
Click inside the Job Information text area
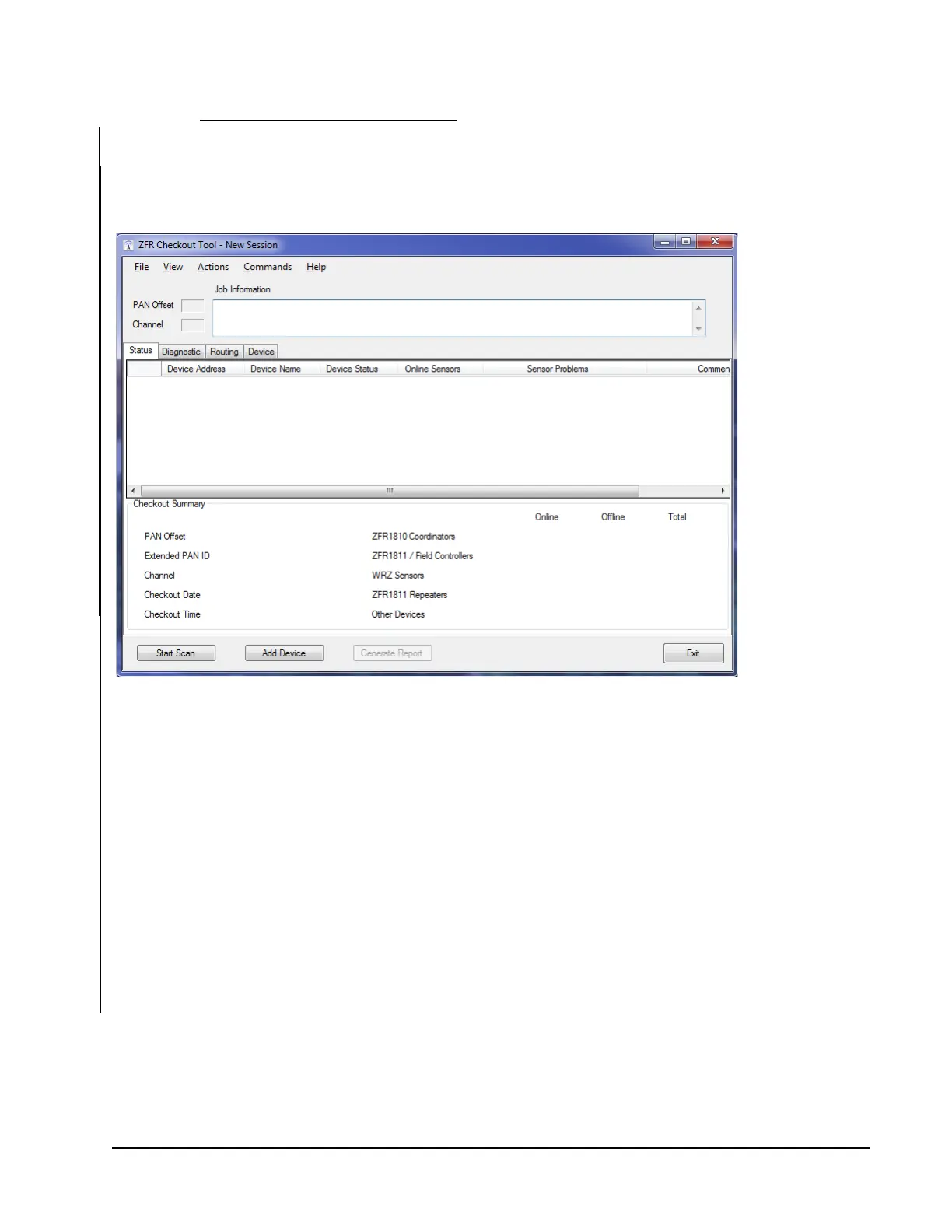click(452, 318)
